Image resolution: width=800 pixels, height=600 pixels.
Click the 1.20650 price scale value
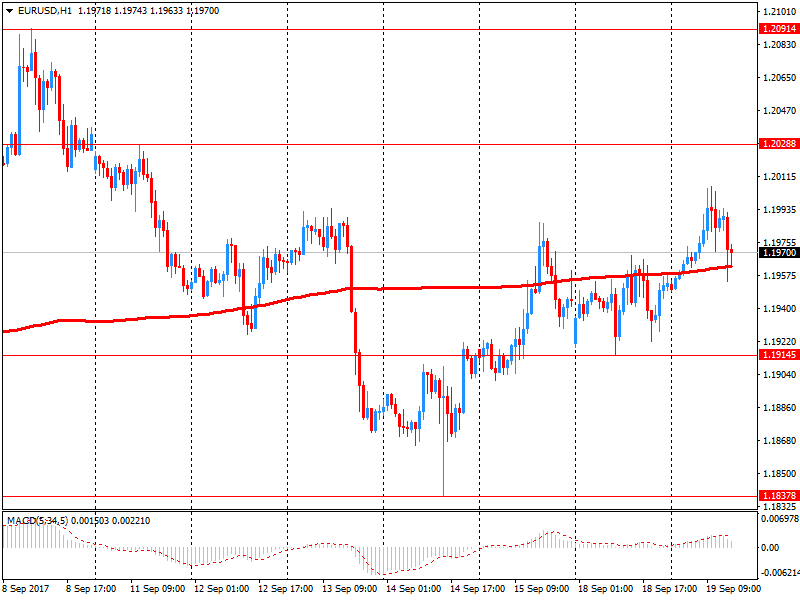click(x=780, y=78)
